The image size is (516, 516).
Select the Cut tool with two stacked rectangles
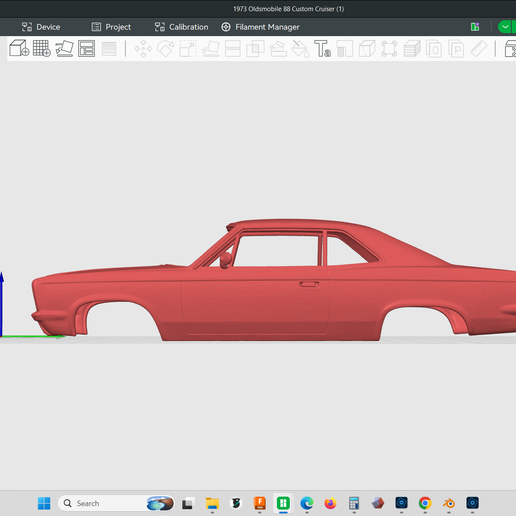[x=233, y=49]
